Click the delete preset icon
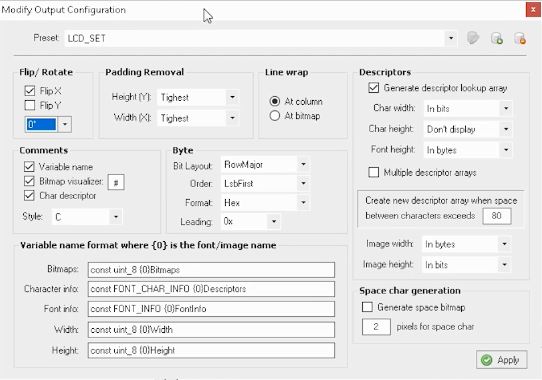Image resolution: width=542 pixels, height=380 pixels. [x=520, y=38]
